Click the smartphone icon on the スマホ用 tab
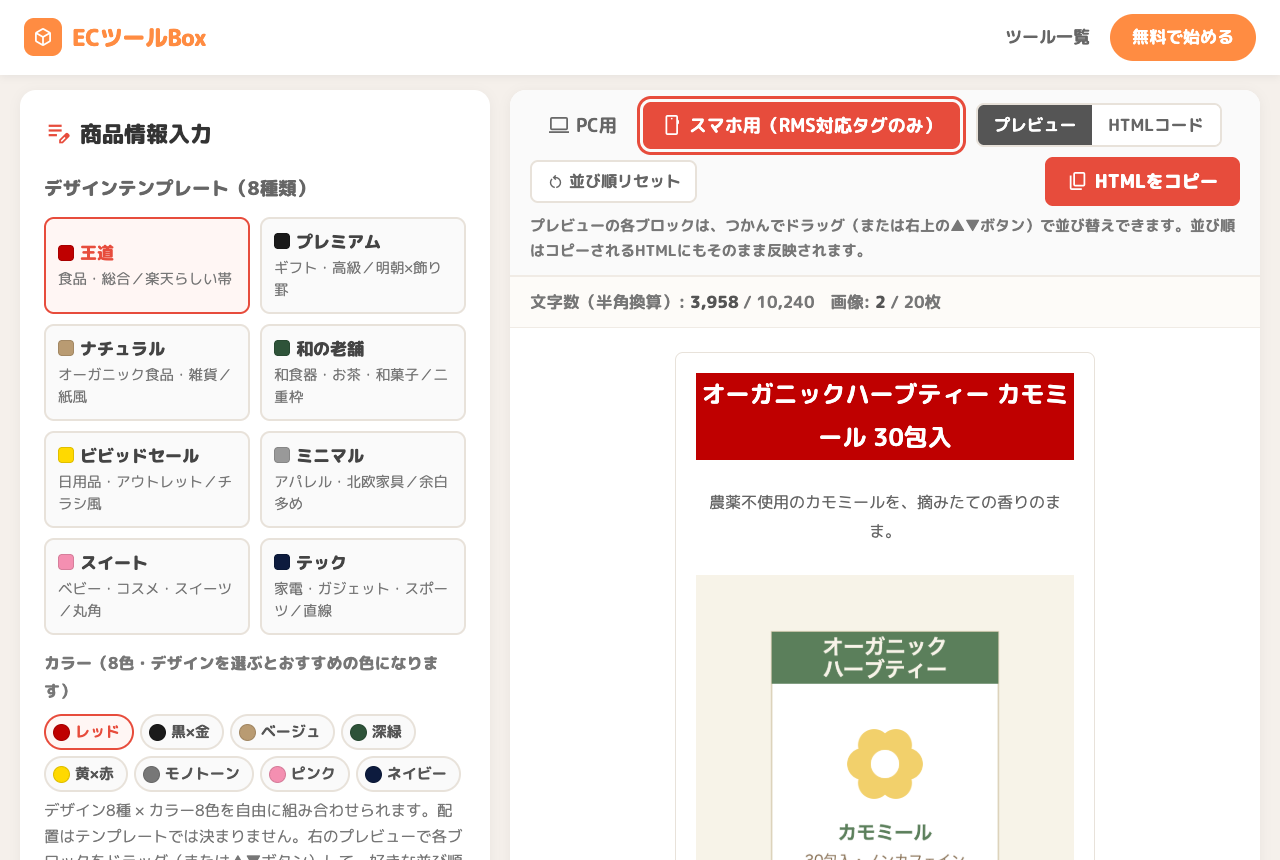 (x=672, y=125)
